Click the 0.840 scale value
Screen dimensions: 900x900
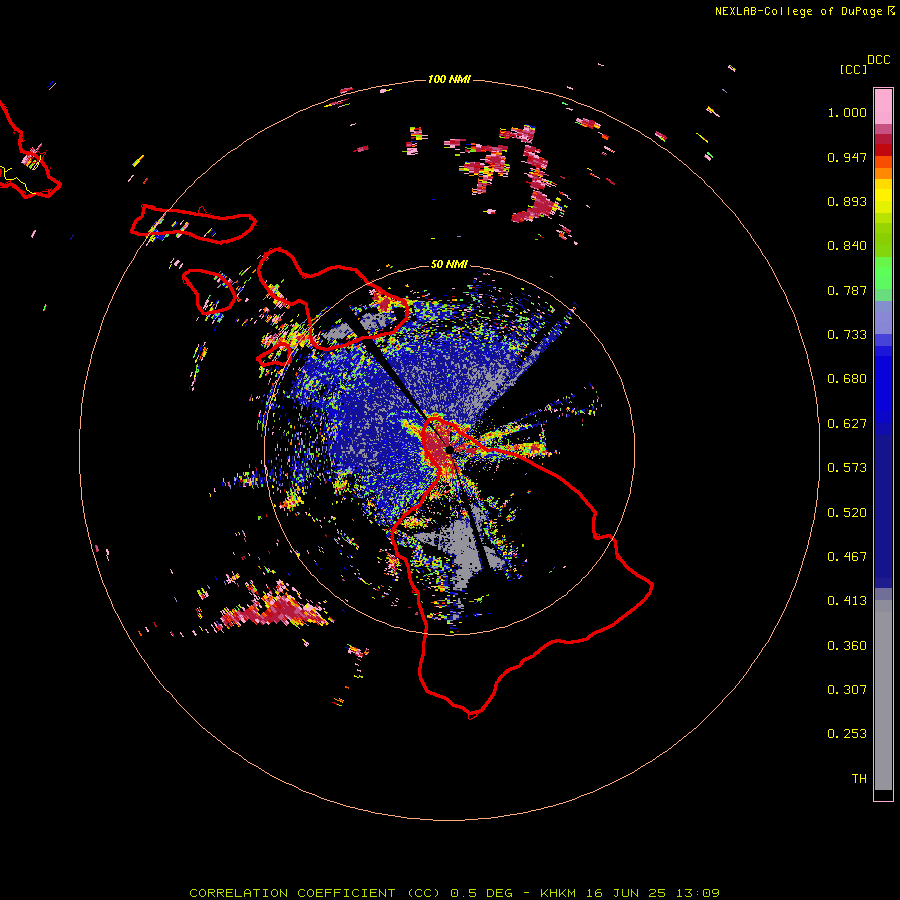(x=847, y=246)
